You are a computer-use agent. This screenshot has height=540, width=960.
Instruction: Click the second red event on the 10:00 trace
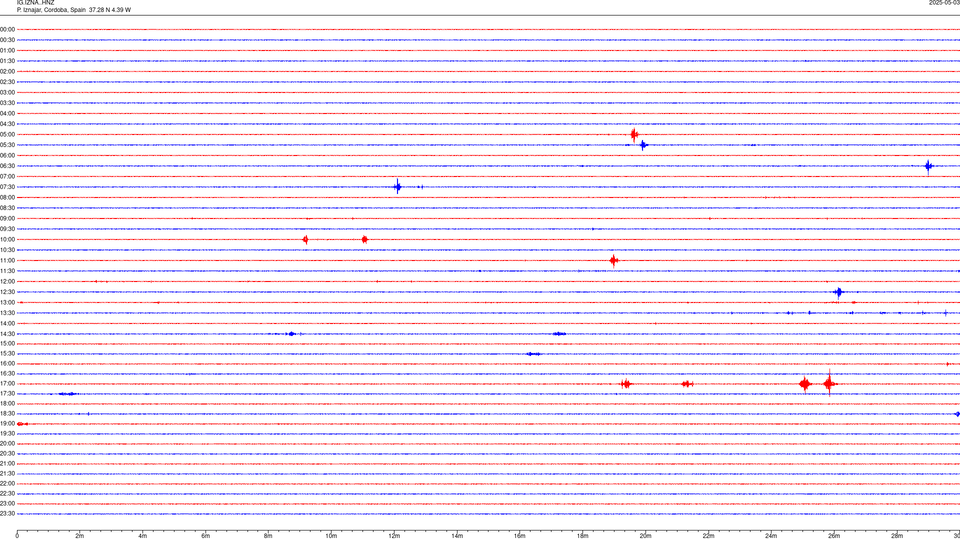pyautogui.click(x=364, y=239)
